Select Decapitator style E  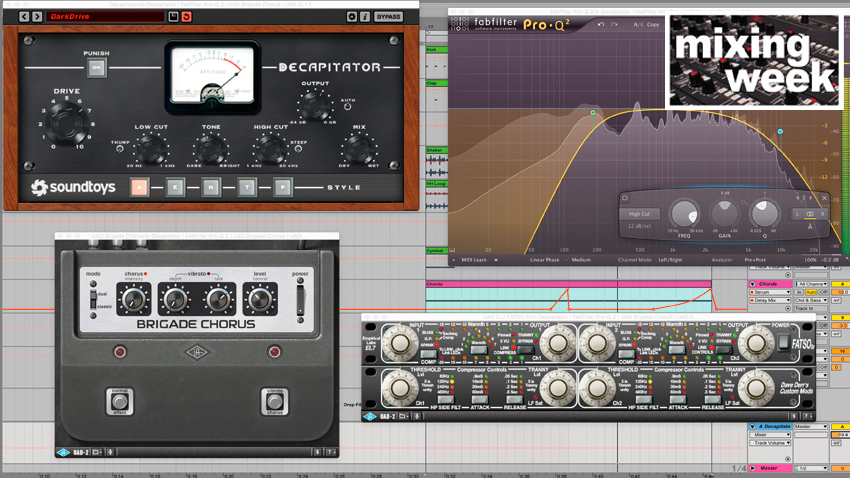(x=175, y=188)
